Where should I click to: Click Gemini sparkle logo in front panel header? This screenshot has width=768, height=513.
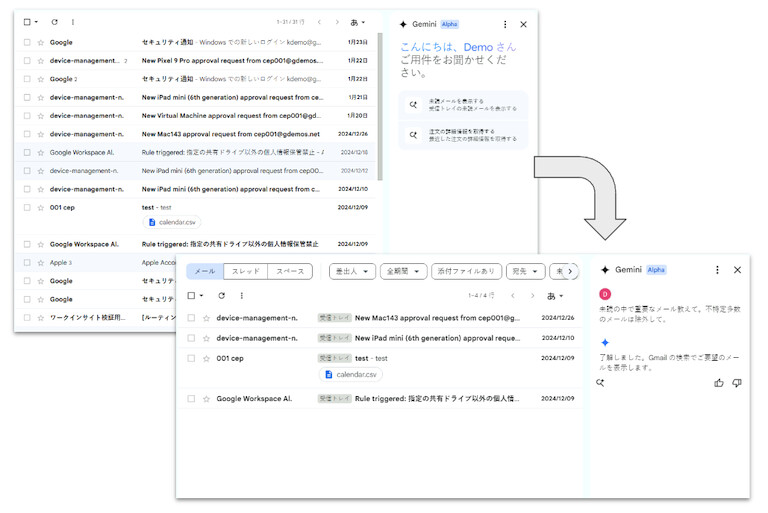(605, 270)
